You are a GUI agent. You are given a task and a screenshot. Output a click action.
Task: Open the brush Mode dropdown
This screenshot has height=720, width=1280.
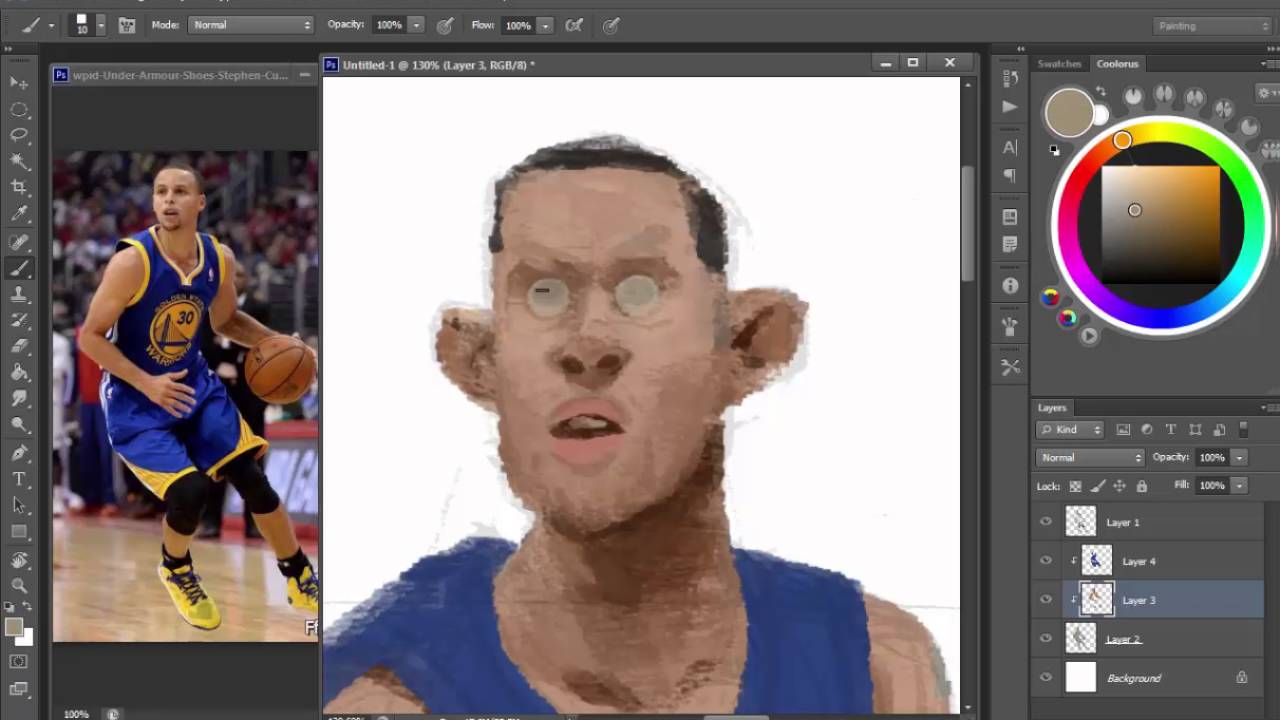coord(250,25)
